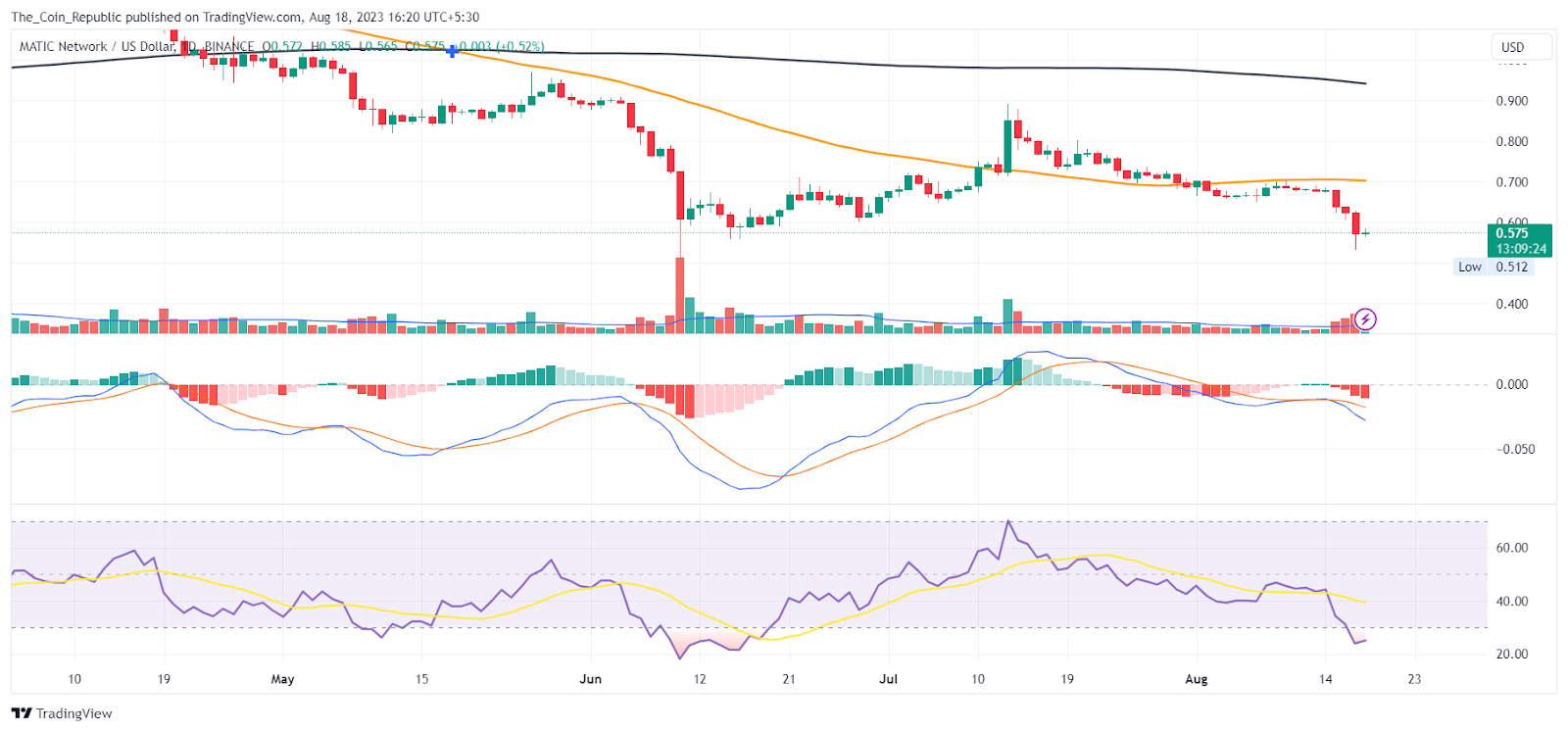The image size is (1568, 732).
Task: Click the 60.00 RSI axis label
Action: tap(1512, 548)
